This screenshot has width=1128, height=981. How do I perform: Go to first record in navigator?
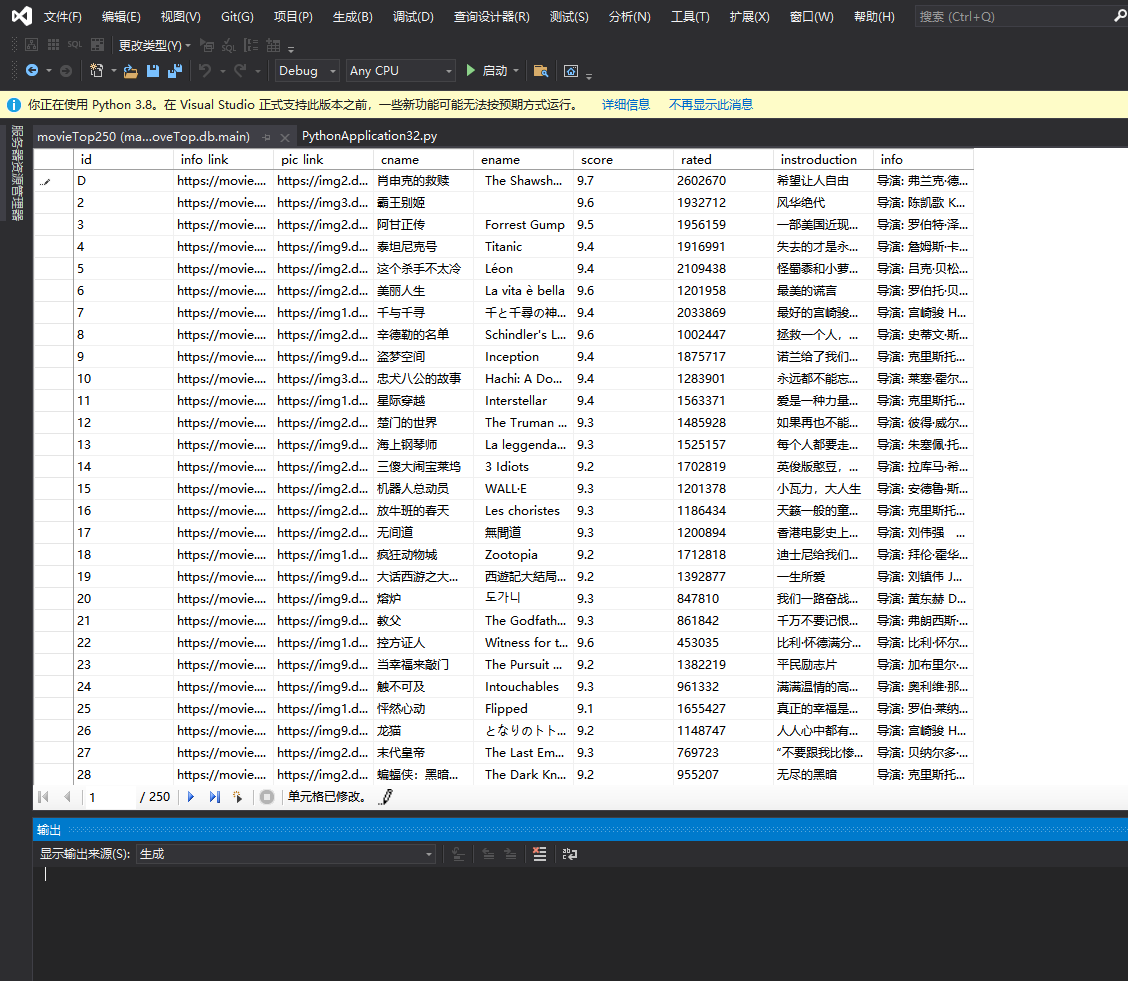pyautogui.click(x=43, y=796)
